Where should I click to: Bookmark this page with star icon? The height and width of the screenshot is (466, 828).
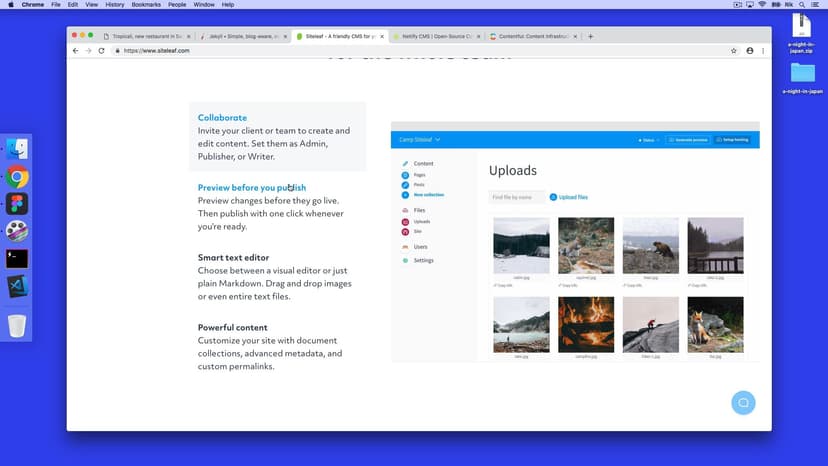tap(734, 50)
